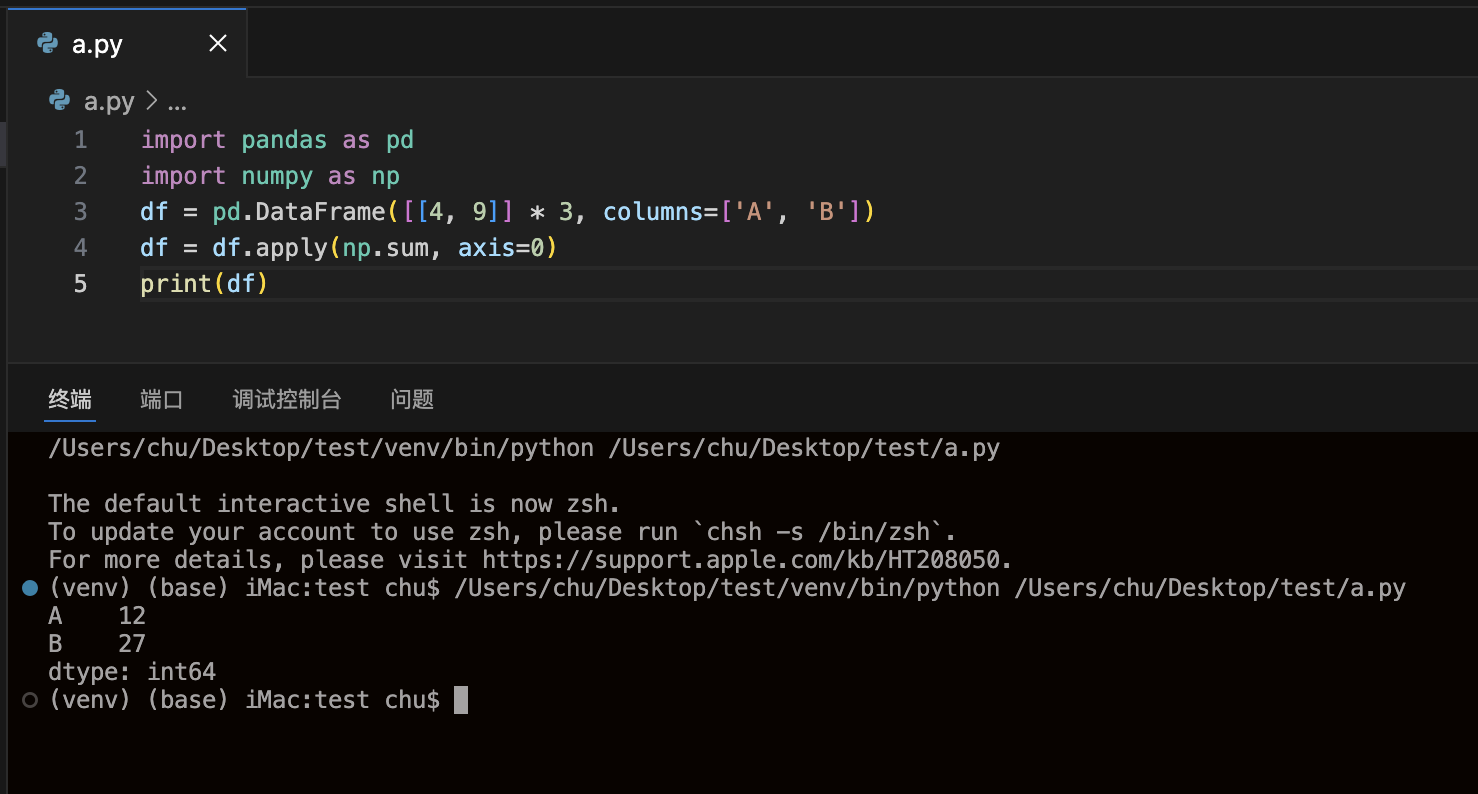Place cursor on 'pandas' in line 1
The width and height of the screenshot is (1478, 794).
click(284, 140)
